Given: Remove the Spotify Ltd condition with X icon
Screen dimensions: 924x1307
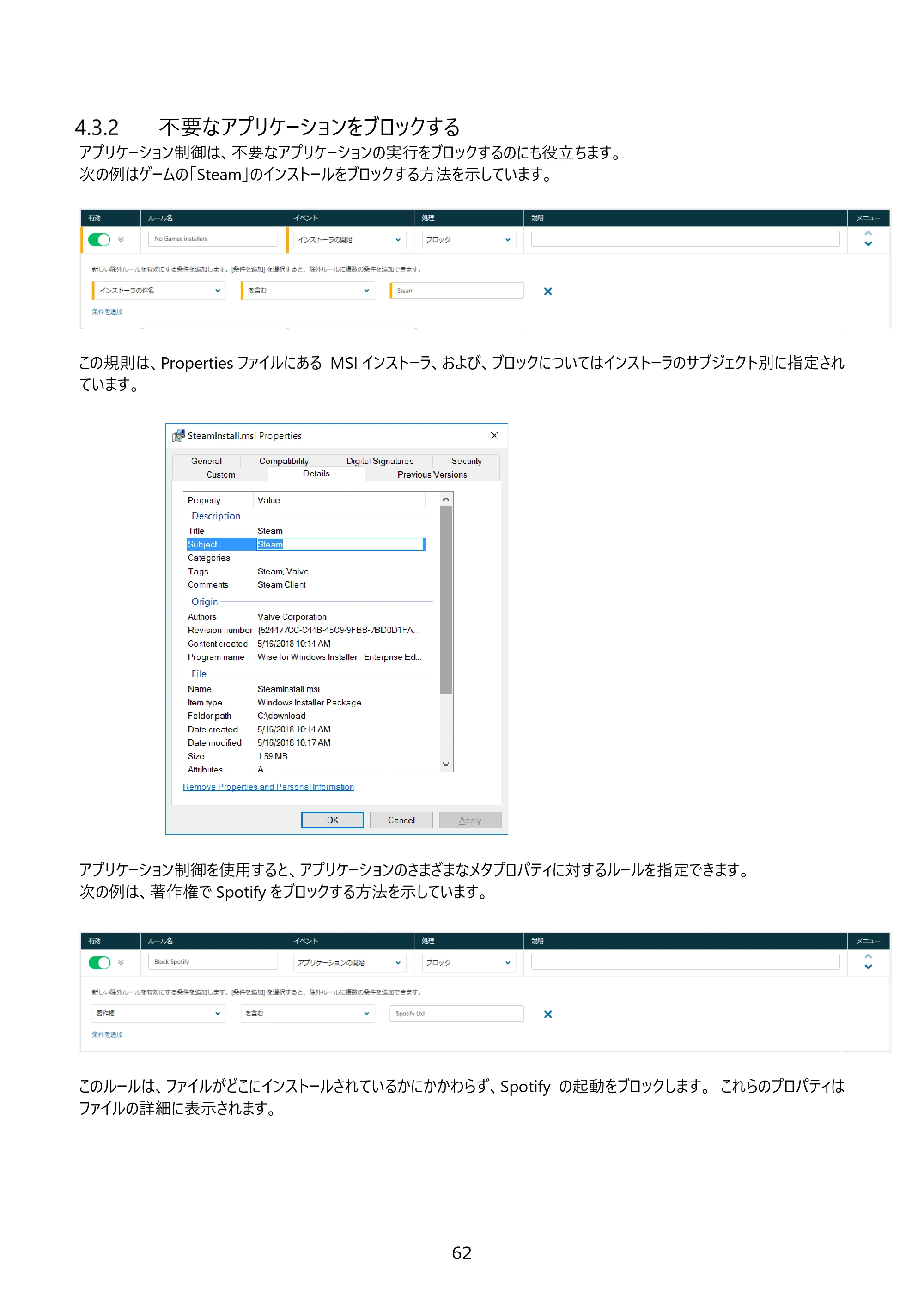Looking at the screenshot, I should pyautogui.click(x=547, y=1015).
